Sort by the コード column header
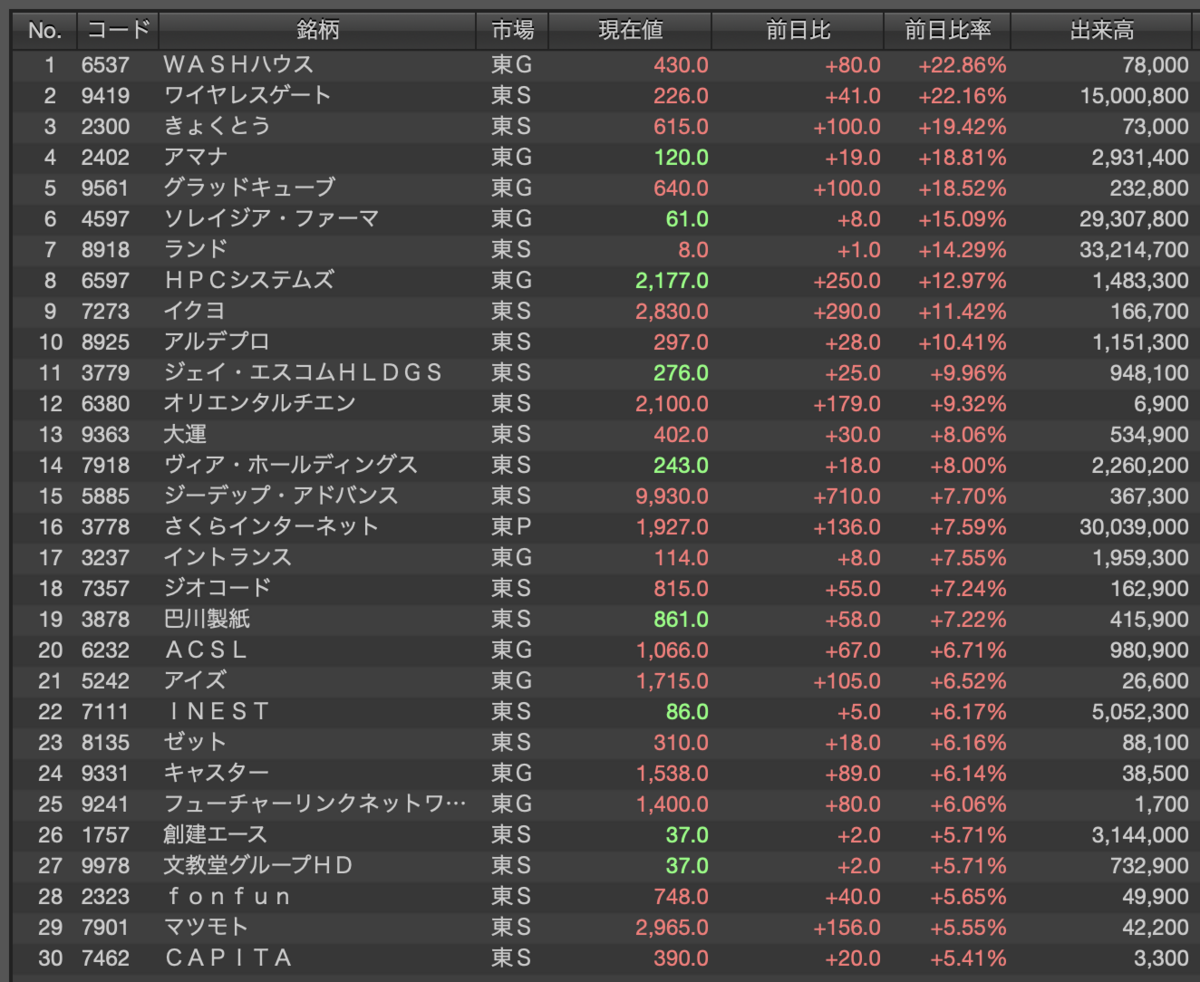 click(x=118, y=31)
